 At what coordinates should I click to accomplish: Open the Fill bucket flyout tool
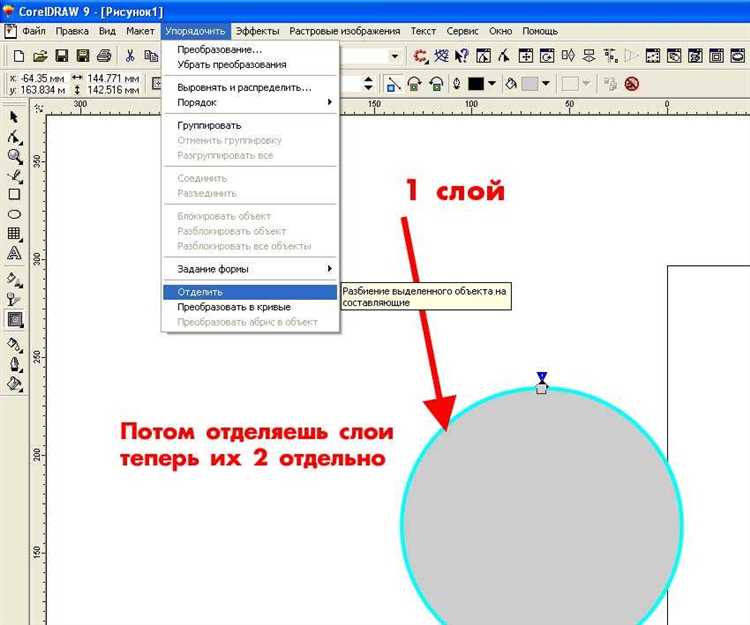[x=15, y=384]
